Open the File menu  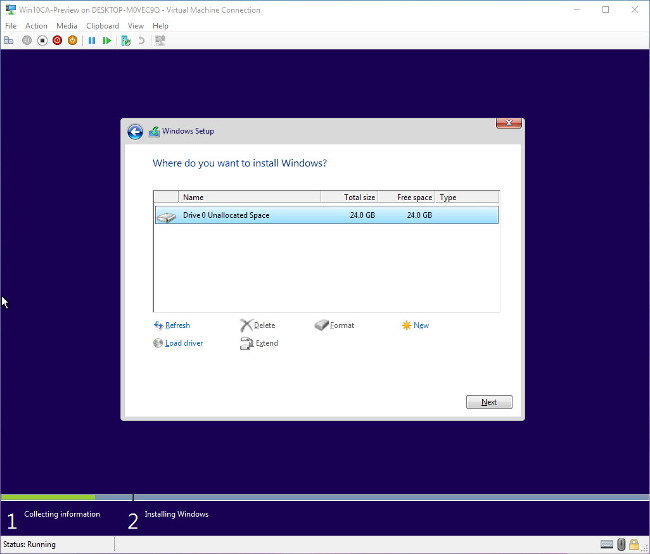tap(11, 26)
